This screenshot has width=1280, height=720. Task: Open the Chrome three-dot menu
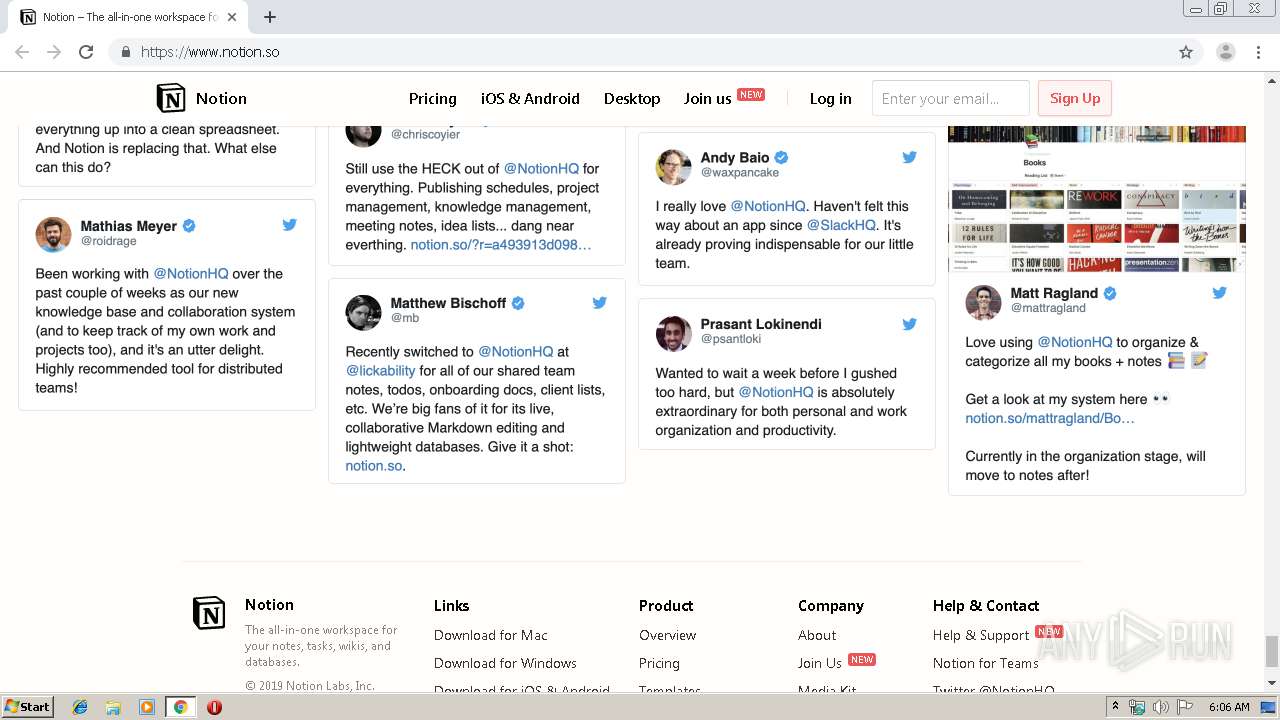click(x=1258, y=52)
